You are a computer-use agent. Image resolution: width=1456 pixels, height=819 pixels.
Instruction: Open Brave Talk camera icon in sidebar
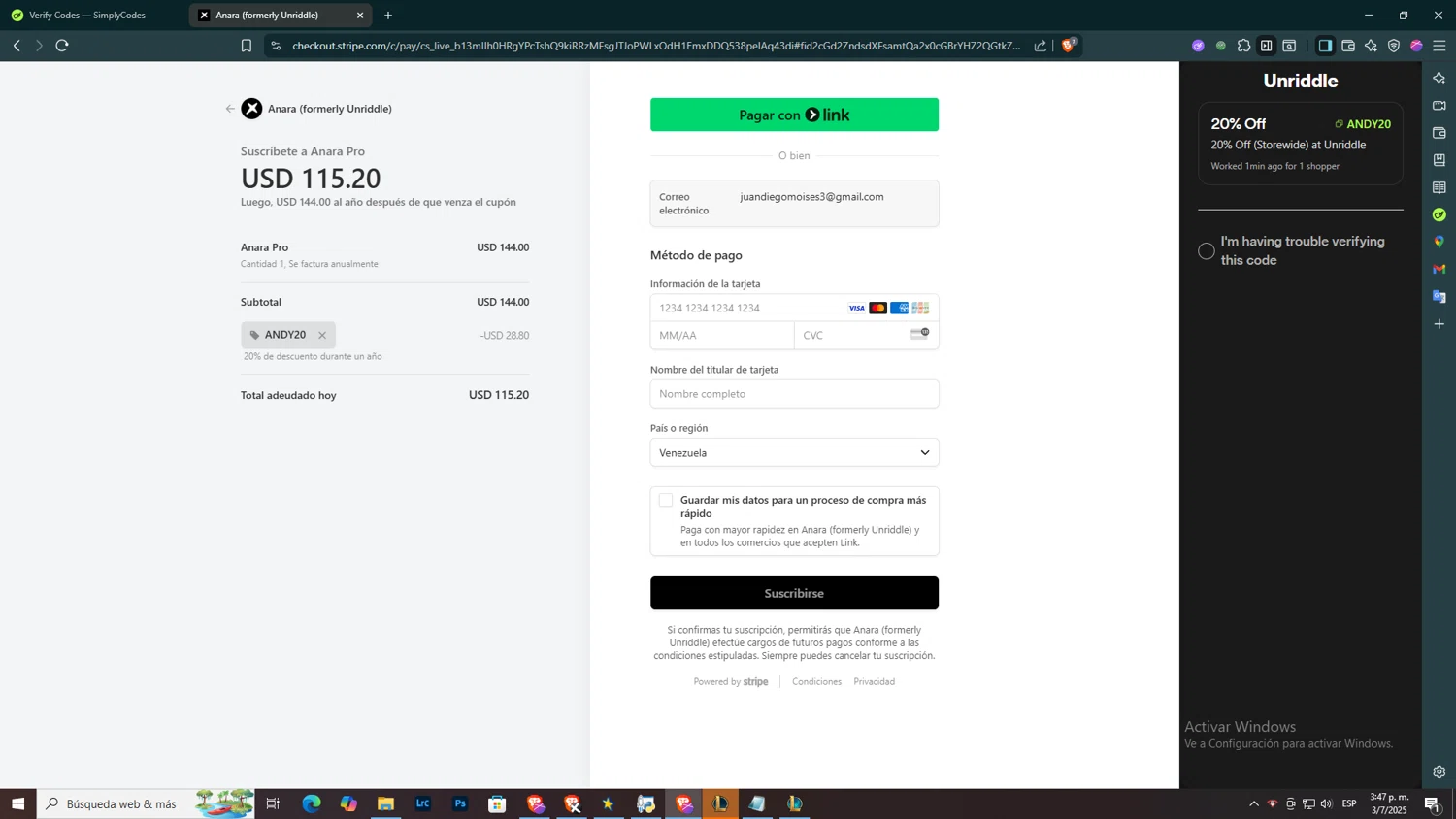pos(1439,105)
